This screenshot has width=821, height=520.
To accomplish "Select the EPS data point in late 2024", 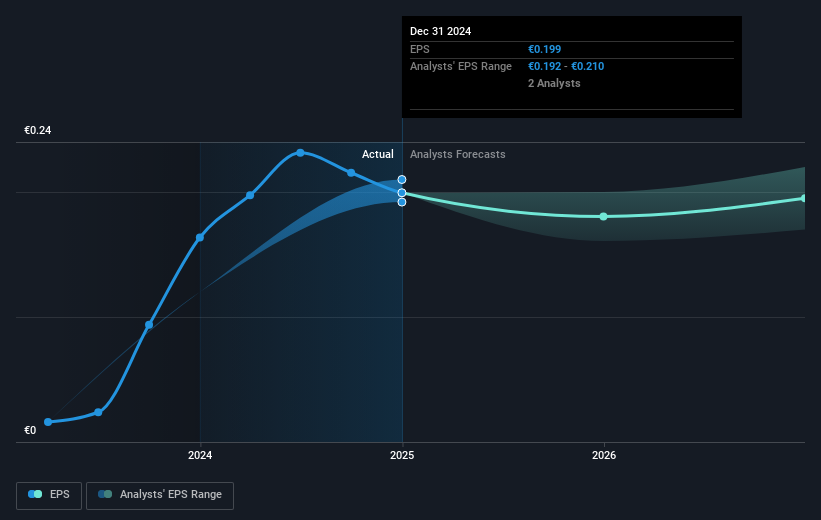I will (351, 173).
